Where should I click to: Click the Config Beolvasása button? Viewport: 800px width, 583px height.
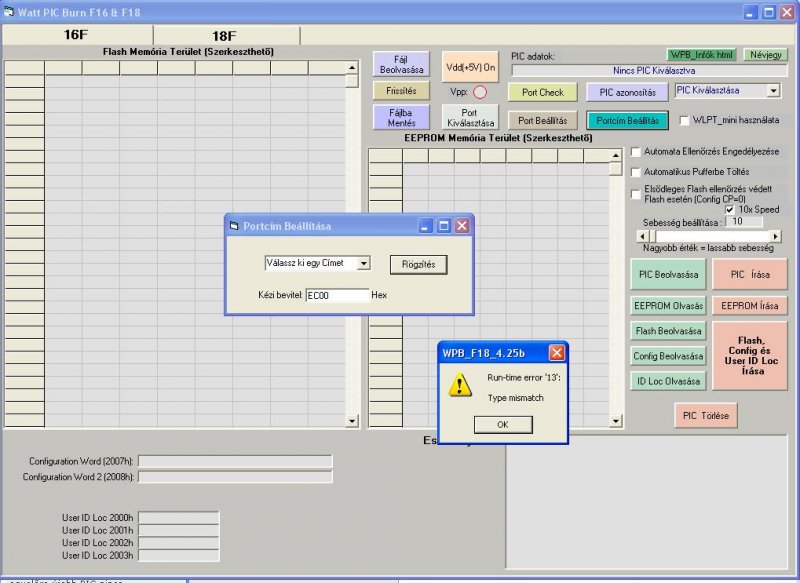coord(668,356)
